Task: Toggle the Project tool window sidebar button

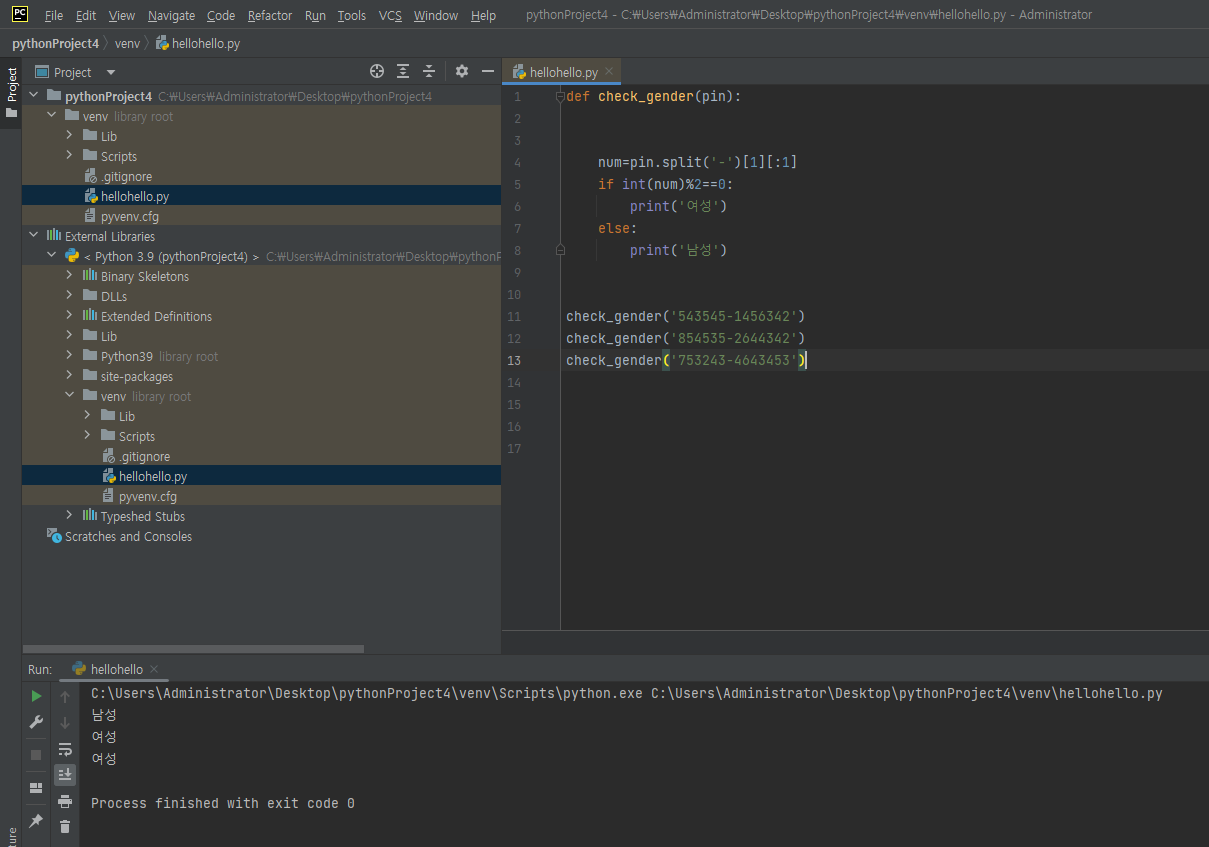Action: click(x=11, y=93)
